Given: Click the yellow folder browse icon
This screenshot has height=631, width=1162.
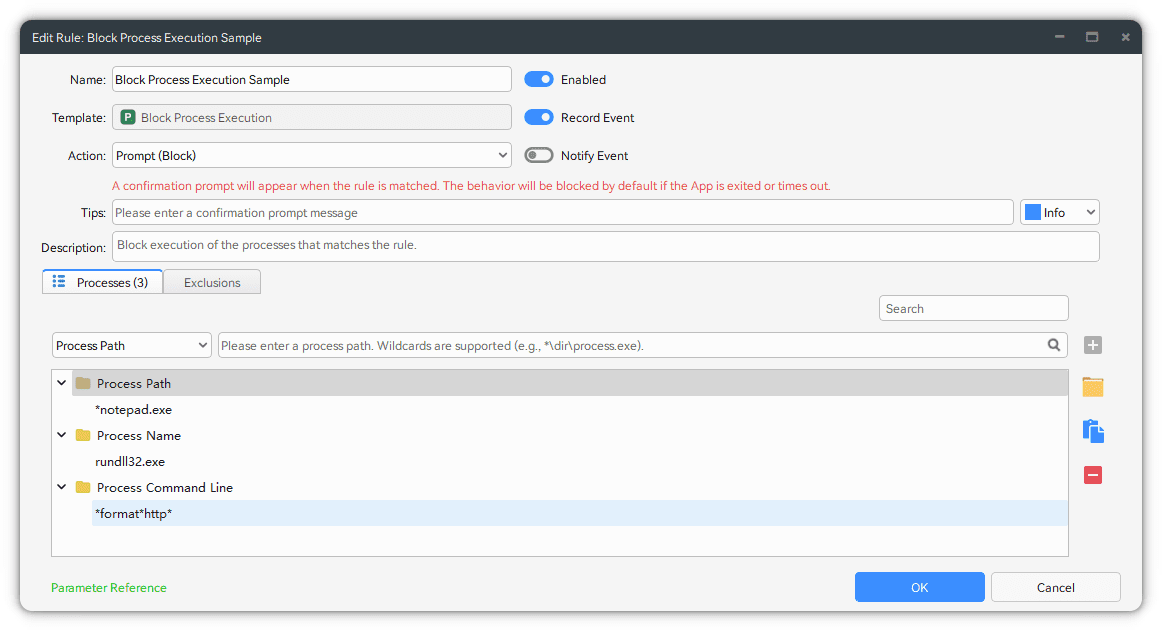Looking at the screenshot, I should coord(1093,387).
